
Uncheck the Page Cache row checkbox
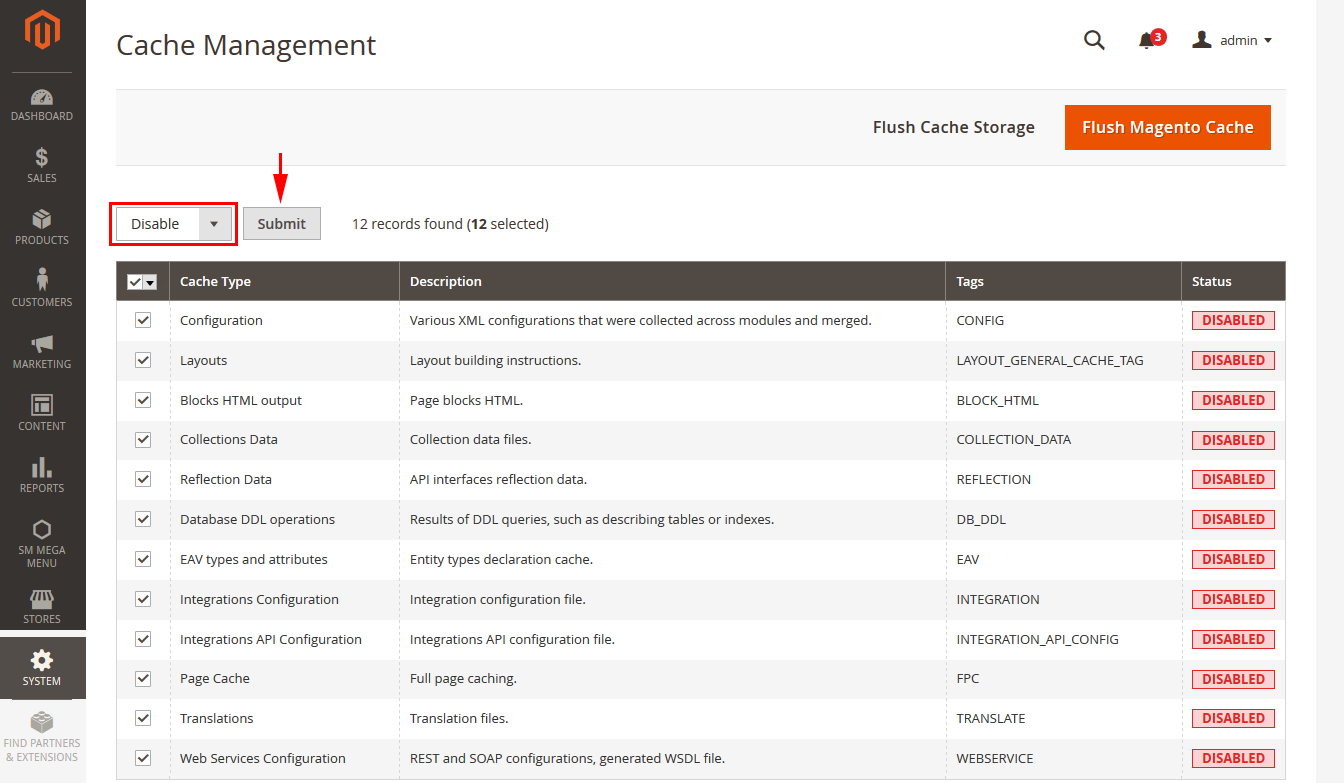pos(143,678)
